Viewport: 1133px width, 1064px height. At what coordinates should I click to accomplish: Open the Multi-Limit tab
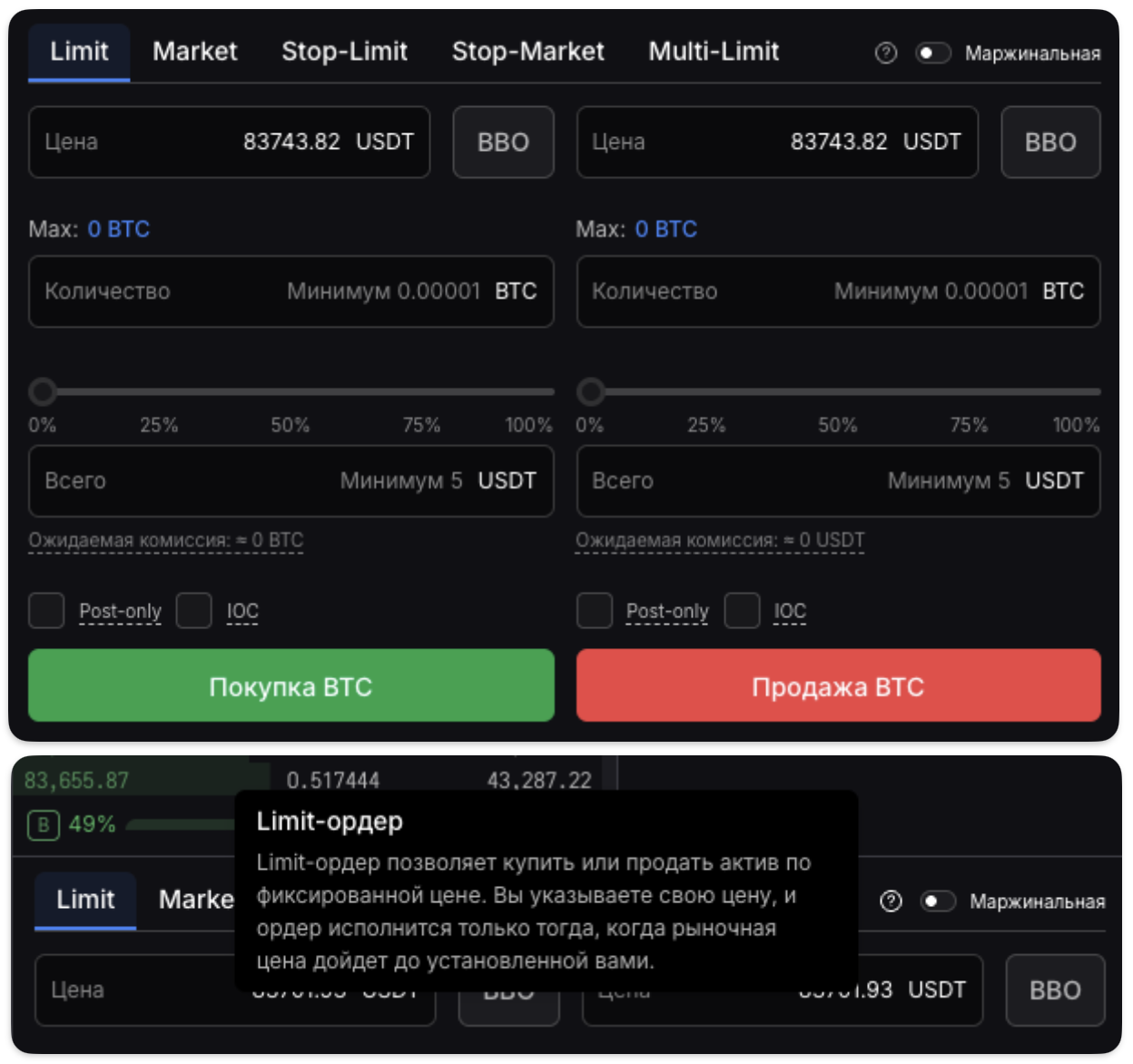[714, 52]
